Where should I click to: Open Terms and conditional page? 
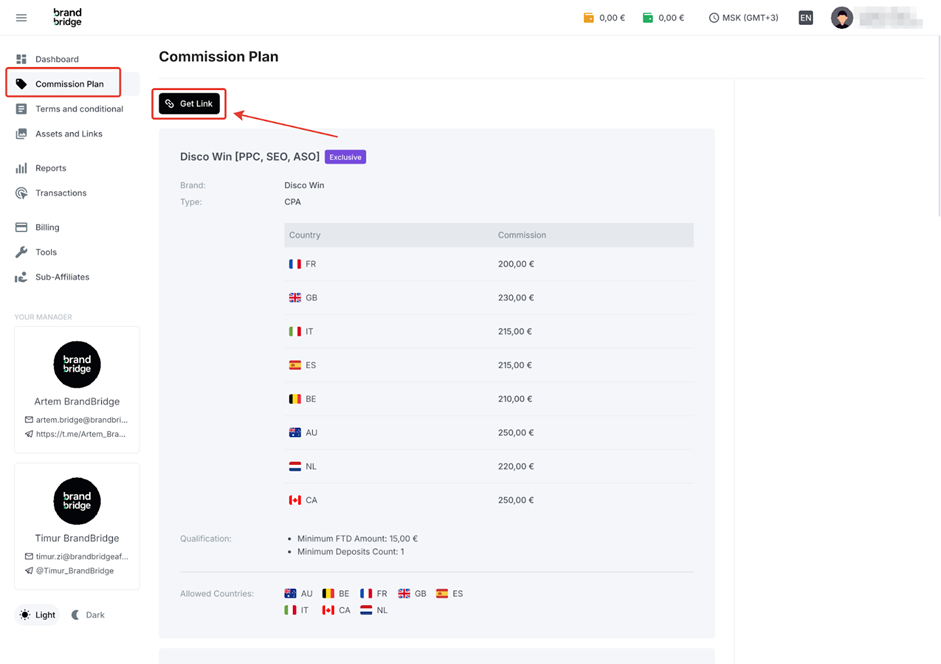coord(79,109)
